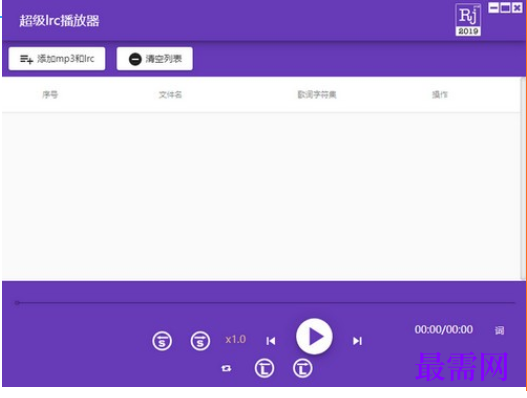This screenshot has height=398, width=527.
Task: Click the 操作 column header
Action: pyautogui.click(x=440, y=94)
